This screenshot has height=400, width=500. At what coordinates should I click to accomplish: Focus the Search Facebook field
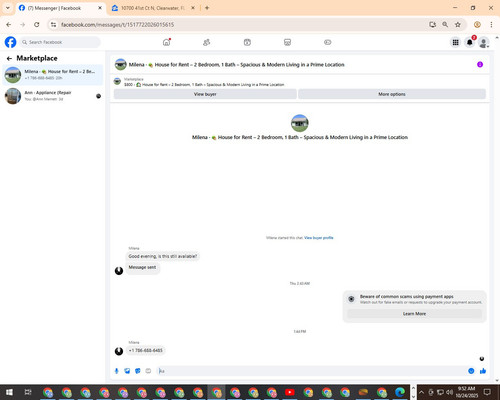(x=60, y=42)
